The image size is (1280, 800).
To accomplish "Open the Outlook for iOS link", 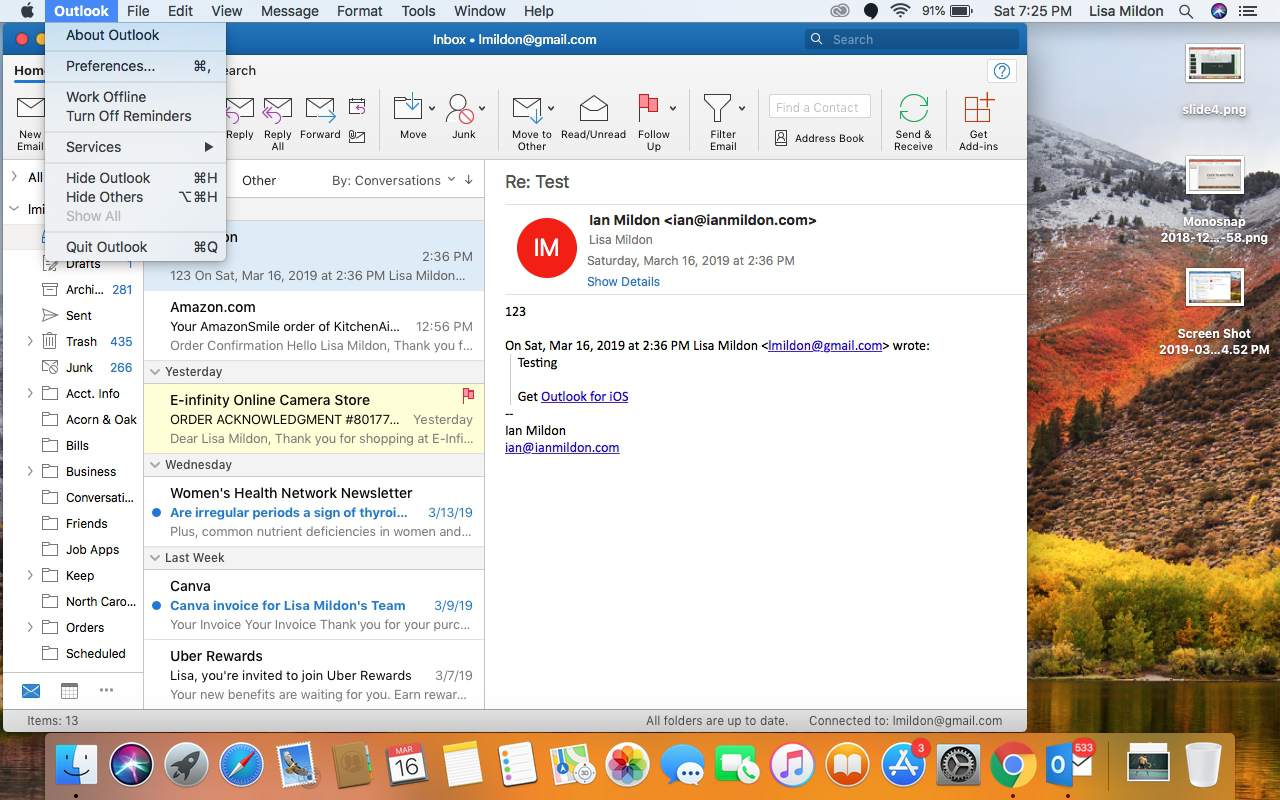I will (585, 396).
